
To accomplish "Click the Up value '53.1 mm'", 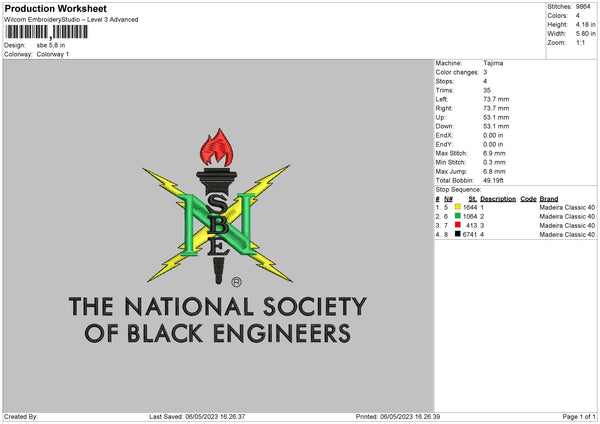I will coord(496,117).
